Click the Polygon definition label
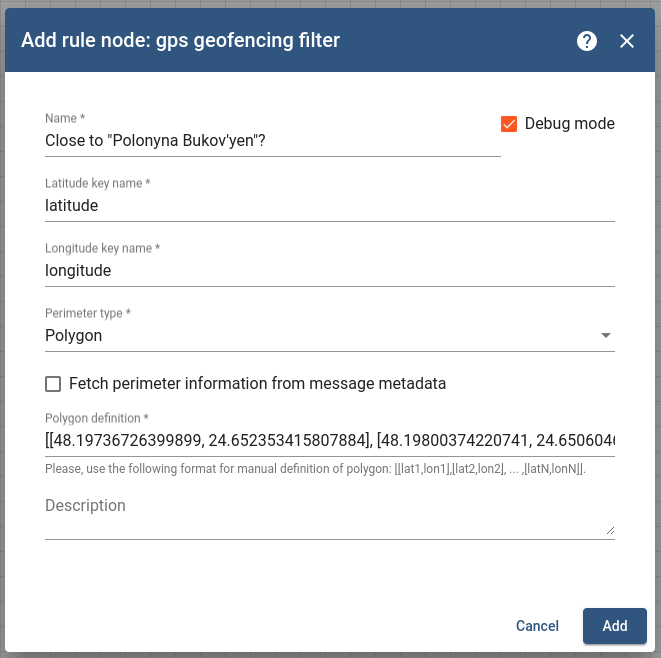The image size is (661, 658). coord(97,418)
